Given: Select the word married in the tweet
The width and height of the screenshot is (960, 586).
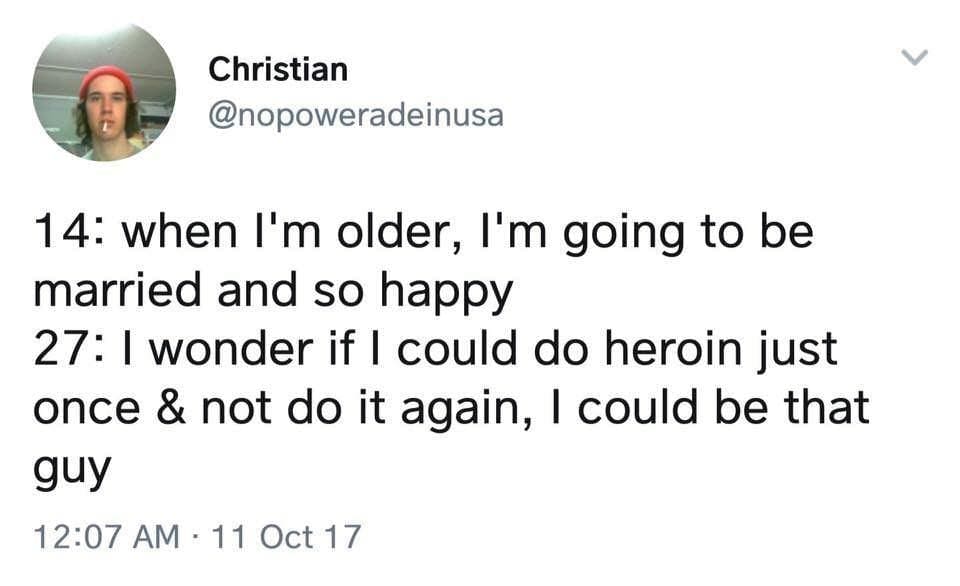Looking at the screenshot, I should [x=112, y=291].
